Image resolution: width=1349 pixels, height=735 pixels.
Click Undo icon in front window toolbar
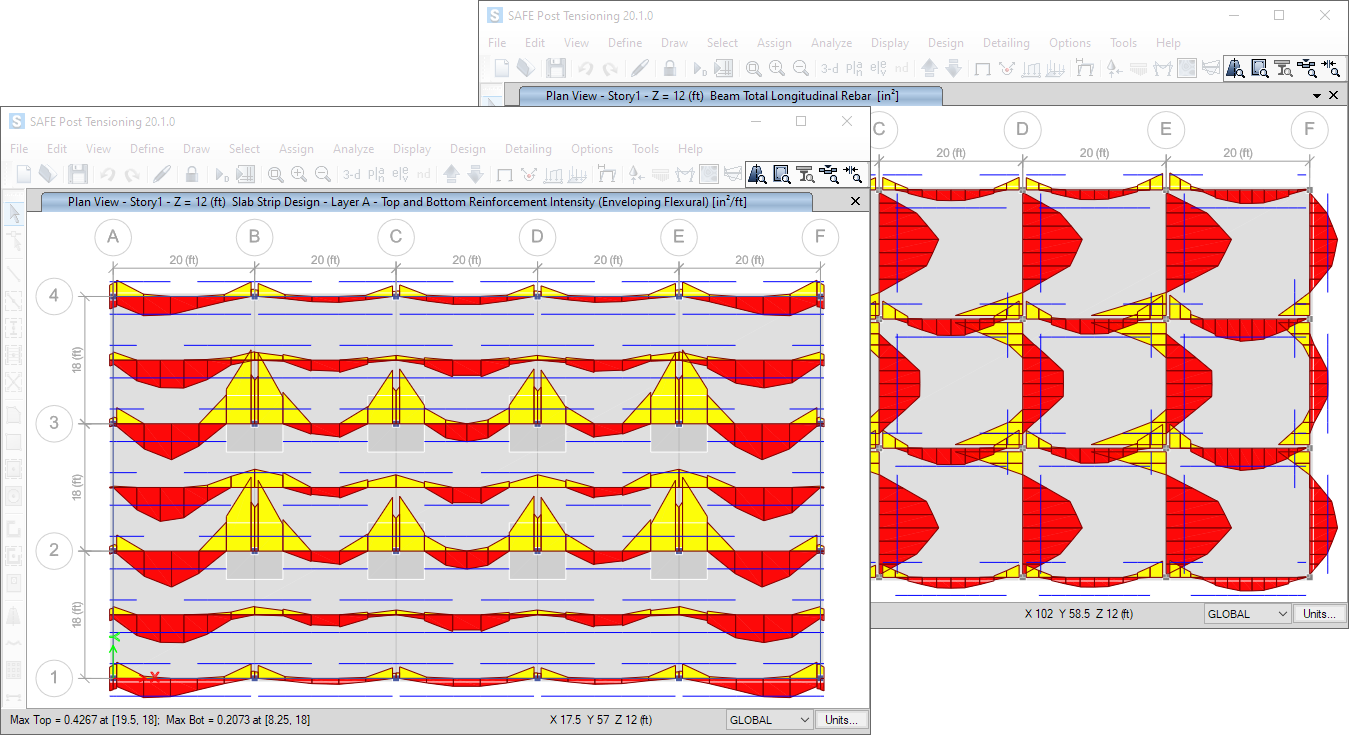click(108, 174)
